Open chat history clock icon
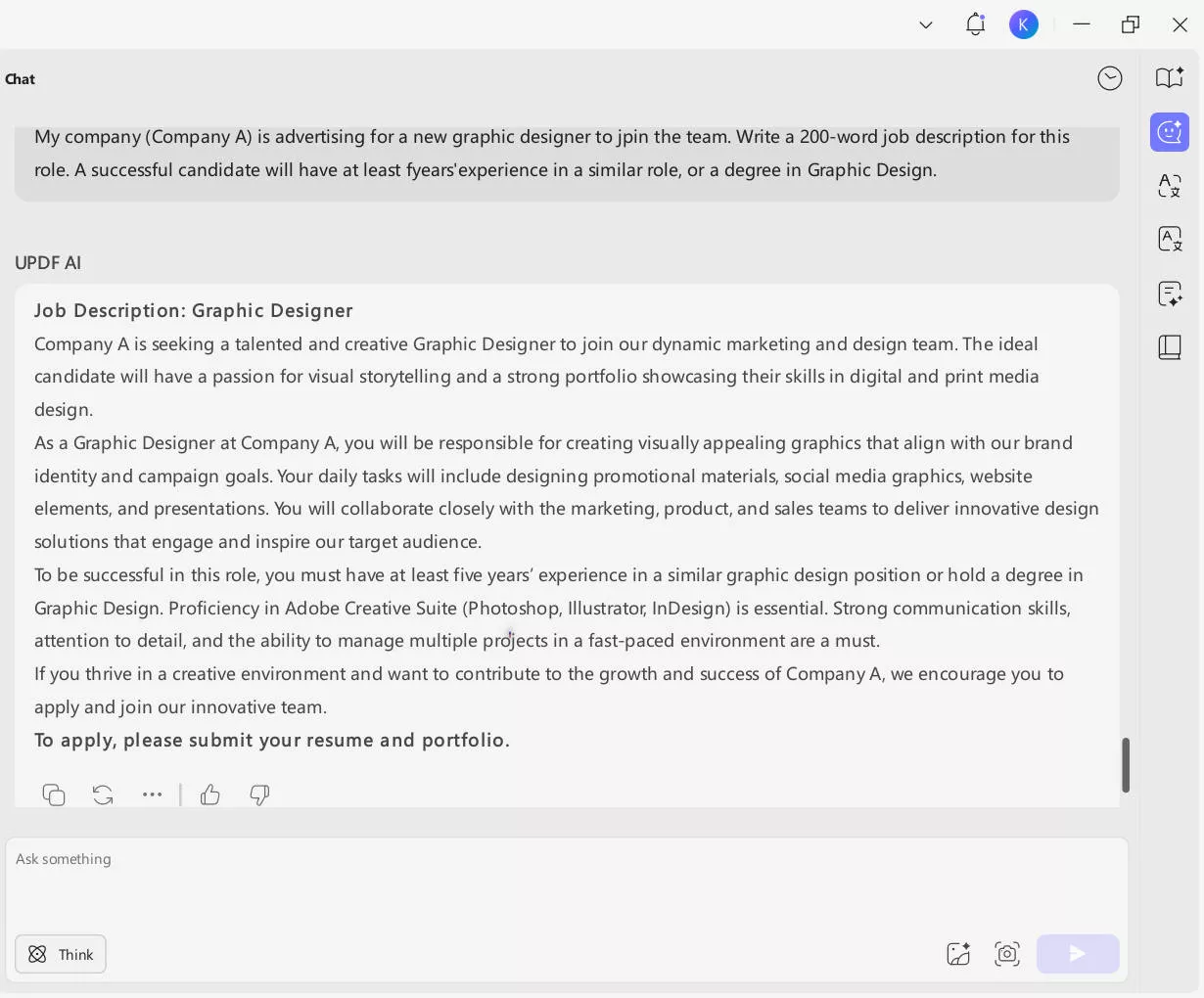Screen dimensions: 1204x998 tap(1110, 78)
